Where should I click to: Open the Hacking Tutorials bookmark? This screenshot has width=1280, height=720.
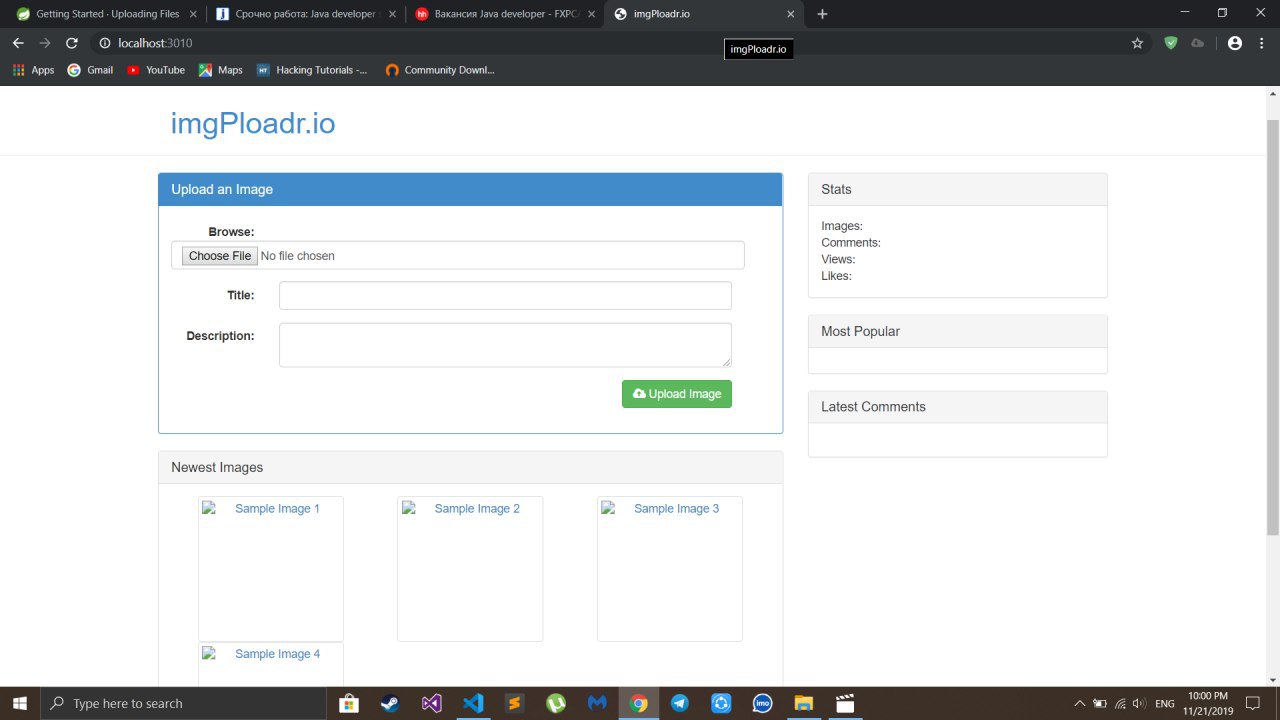coord(312,70)
